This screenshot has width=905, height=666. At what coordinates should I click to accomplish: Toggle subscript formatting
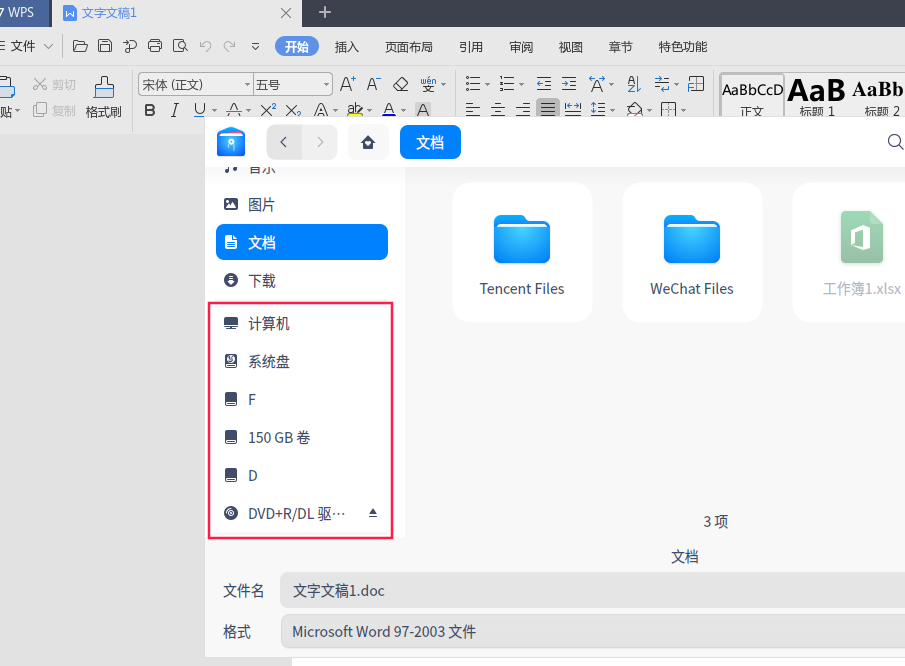click(x=293, y=110)
